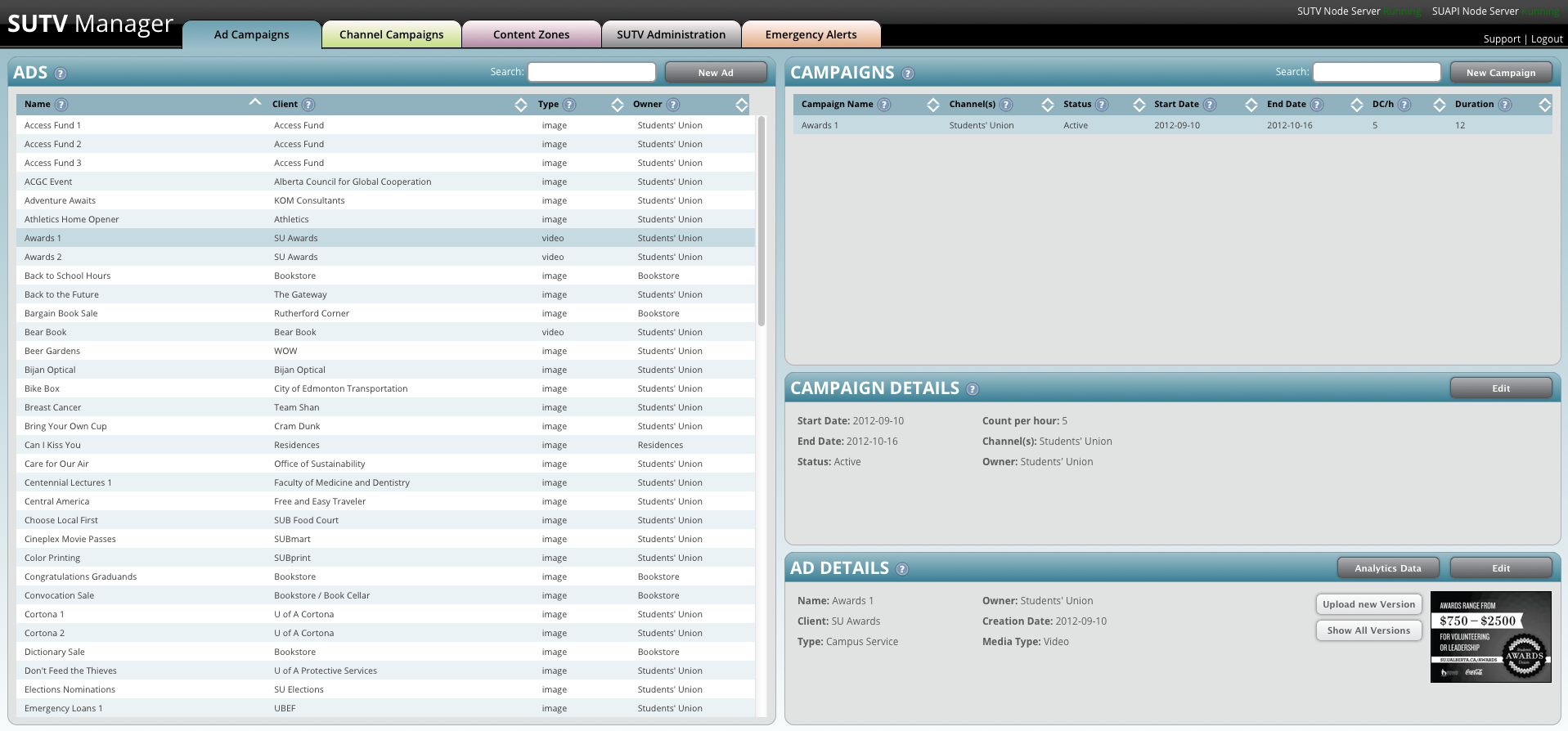
Task: Open help icon beside Channel(s) header
Action: [x=1006, y=105]
